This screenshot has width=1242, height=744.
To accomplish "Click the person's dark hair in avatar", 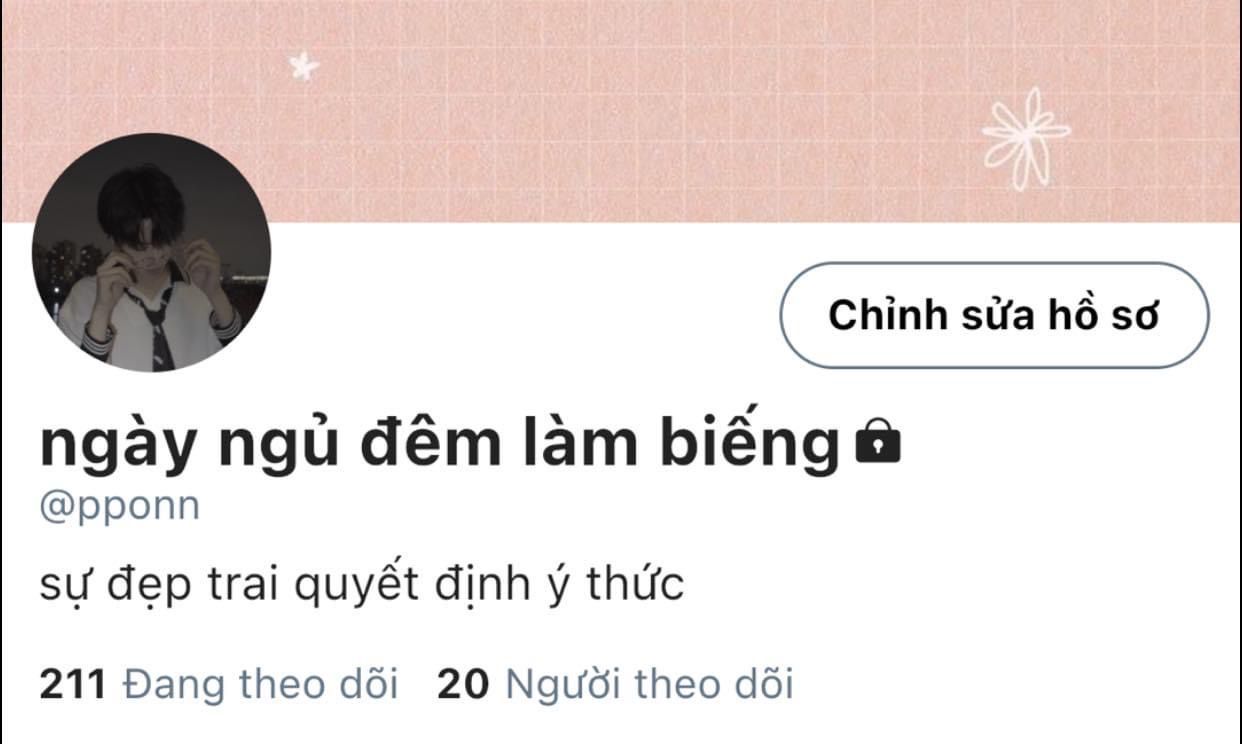I will coord(141,201).
